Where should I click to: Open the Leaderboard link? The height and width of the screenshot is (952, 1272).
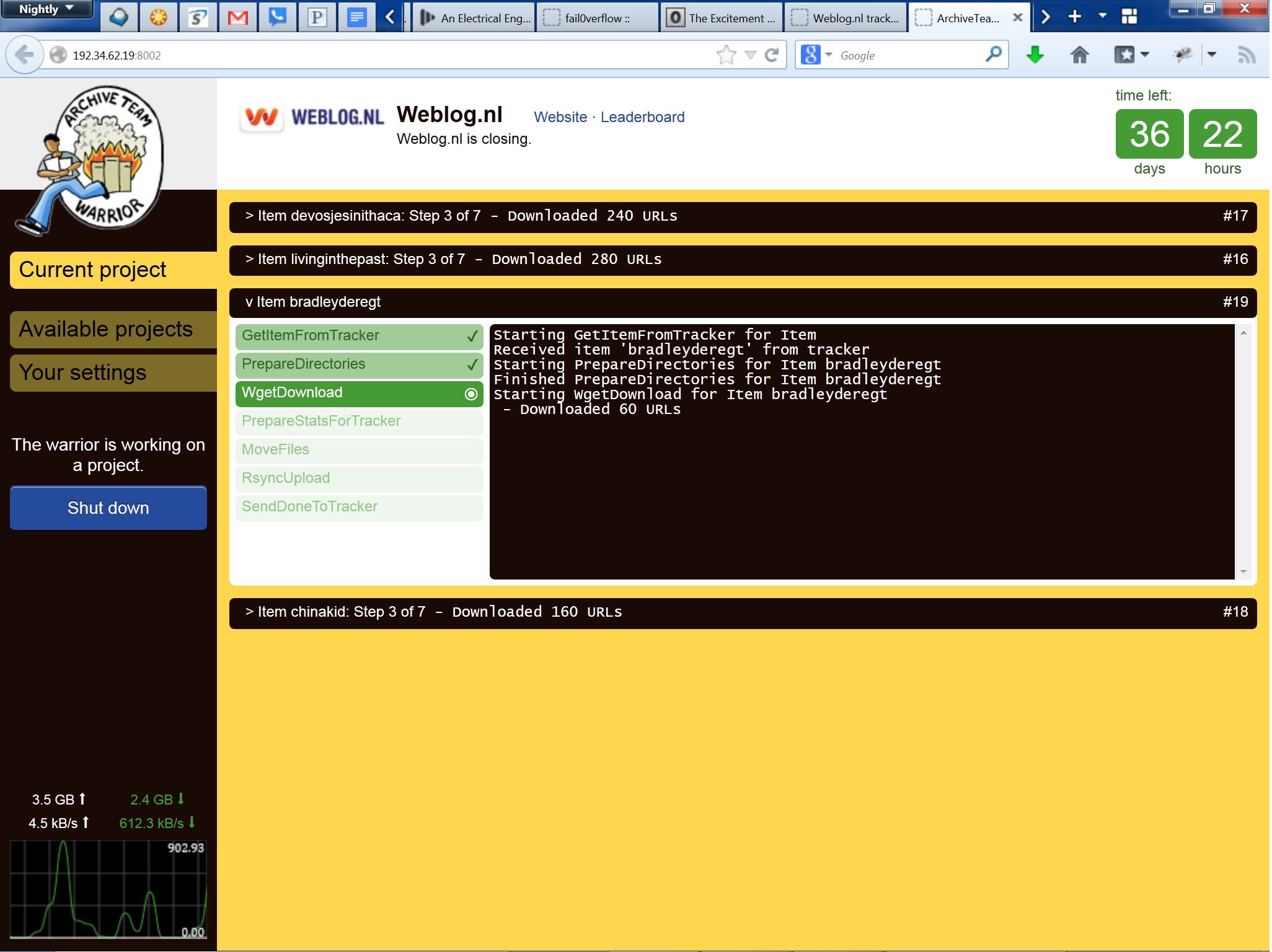[642, 117]
